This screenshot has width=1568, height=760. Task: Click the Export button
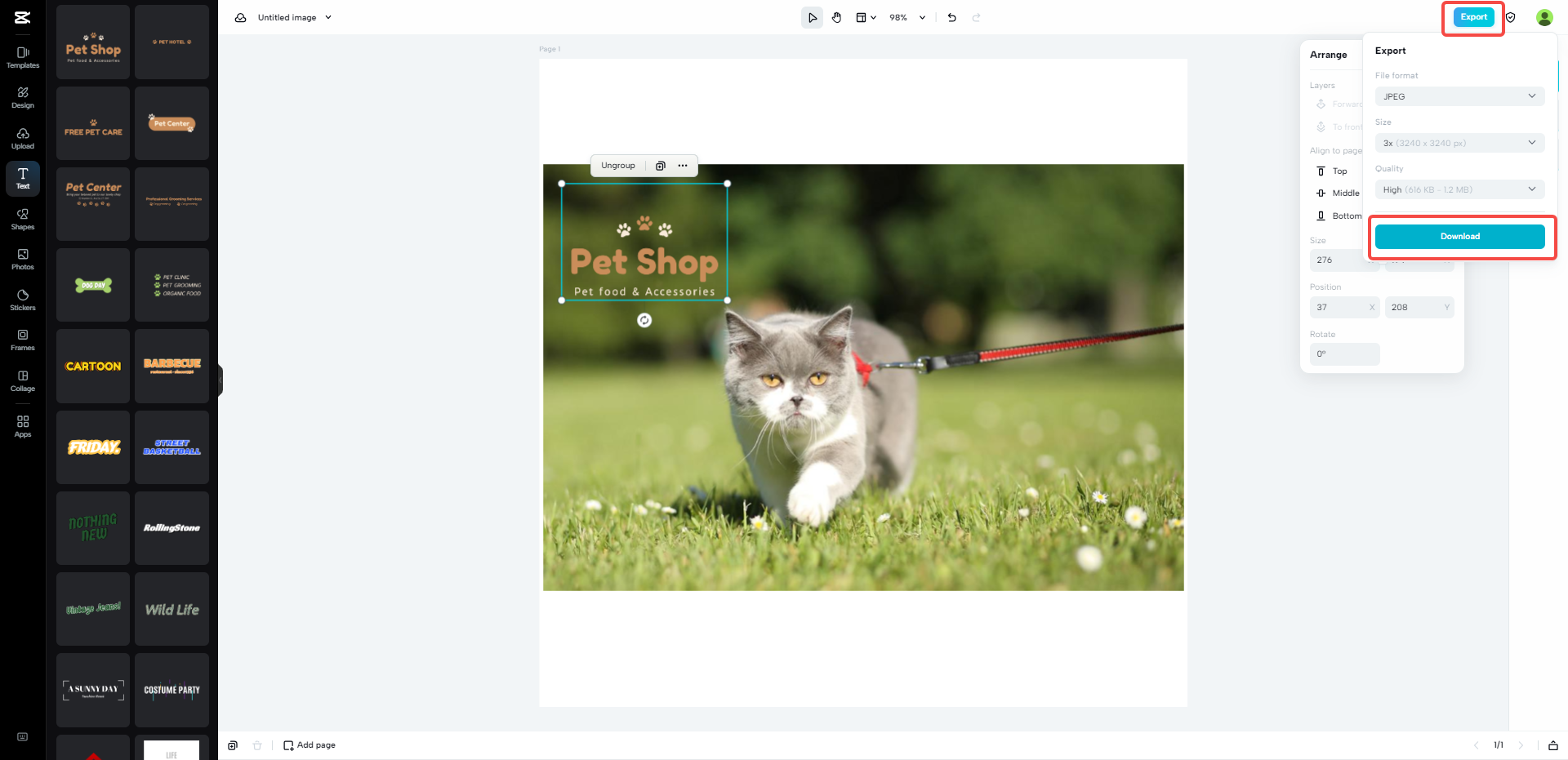(1473, 17)
